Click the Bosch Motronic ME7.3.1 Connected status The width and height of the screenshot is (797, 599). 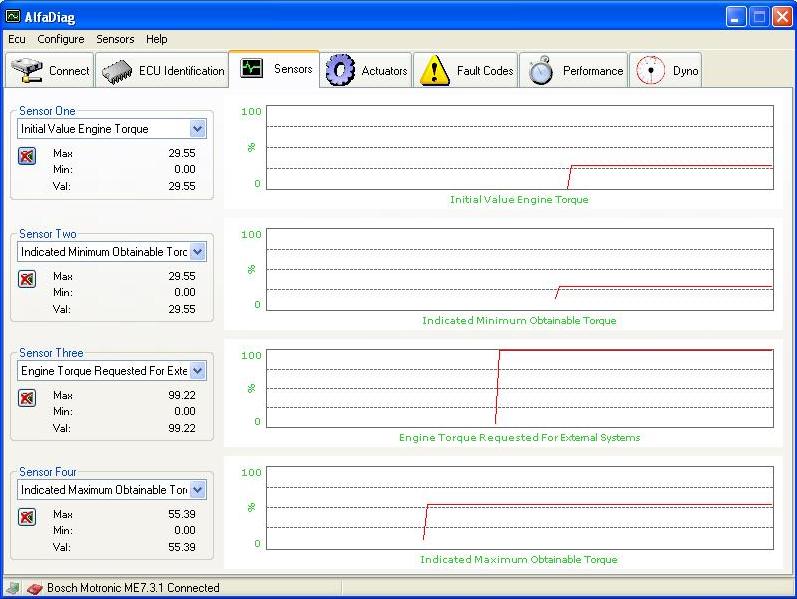click(x=133, y=588)
